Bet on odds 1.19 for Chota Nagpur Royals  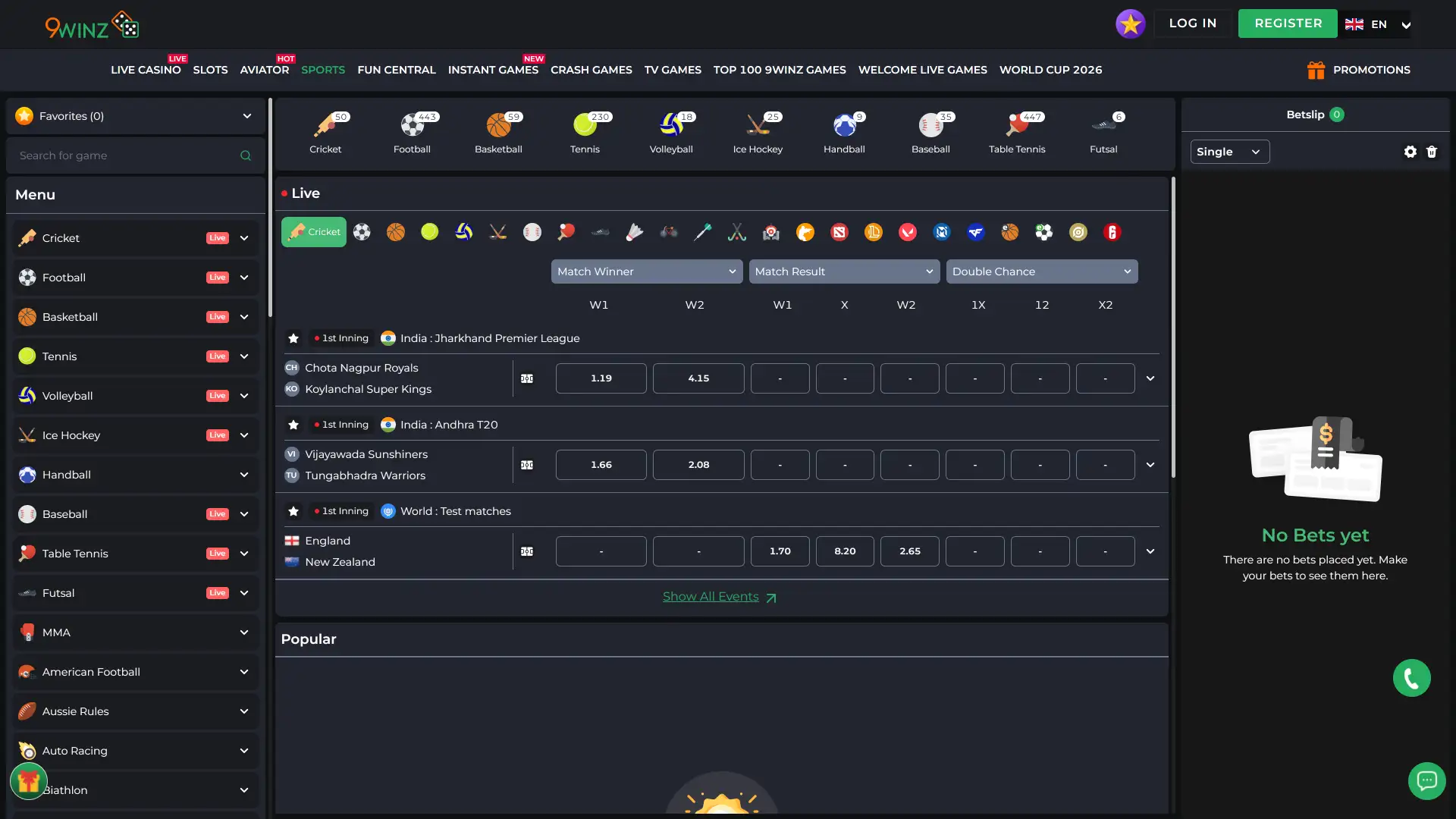(601, 378)
